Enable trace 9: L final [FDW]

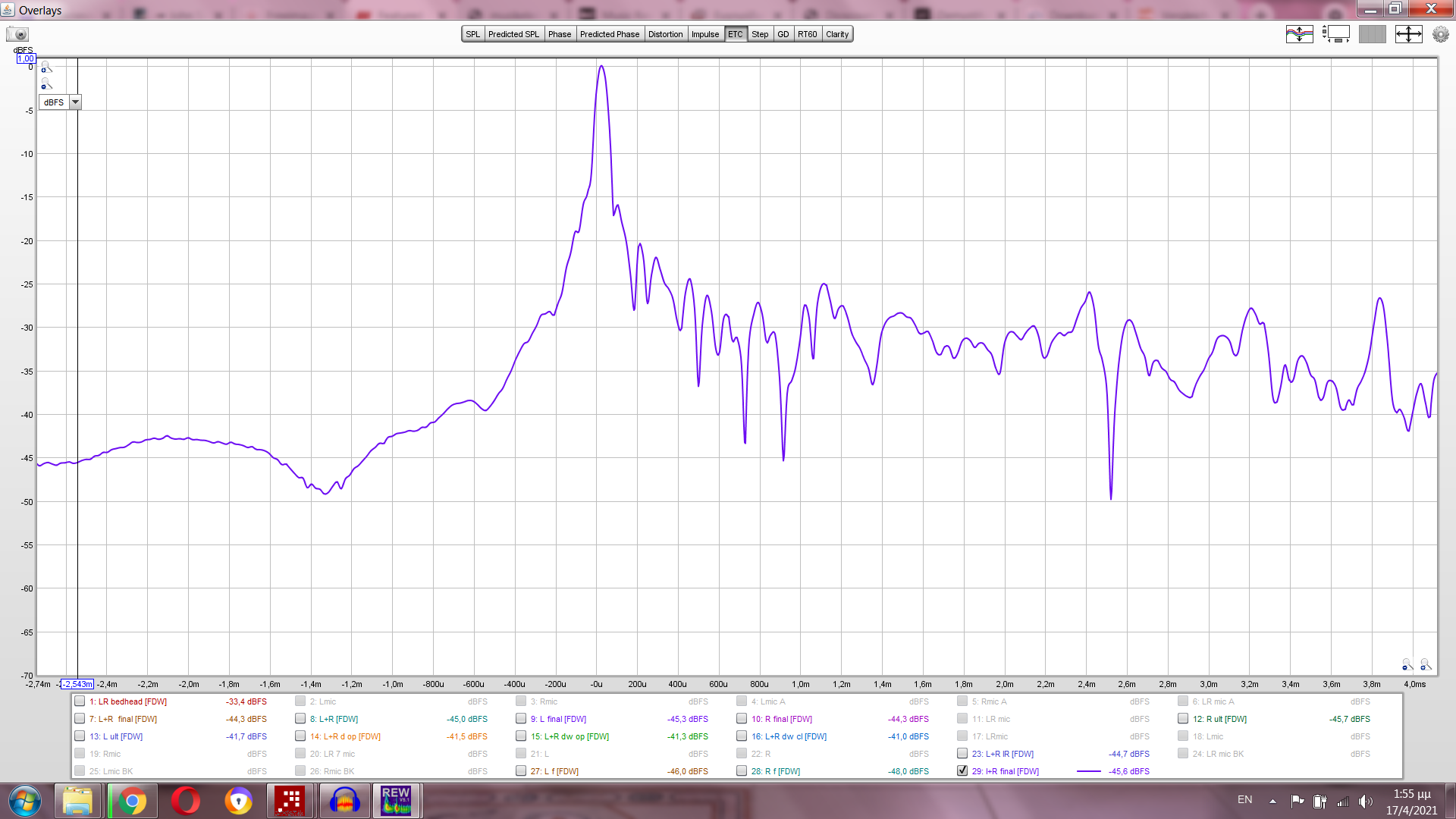pyautogui.click(x=521, y=719)
